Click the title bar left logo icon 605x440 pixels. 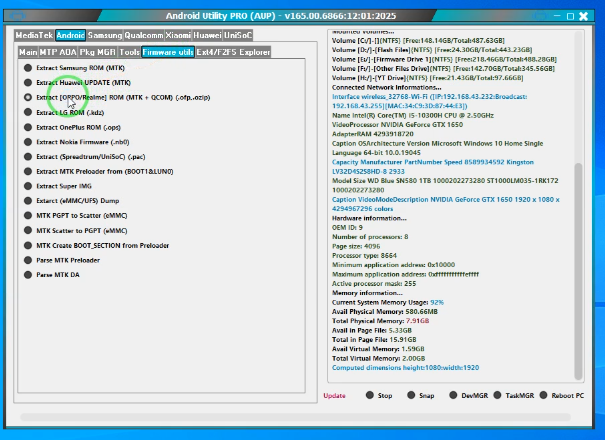pyautogui.click(x=17, y=16)
